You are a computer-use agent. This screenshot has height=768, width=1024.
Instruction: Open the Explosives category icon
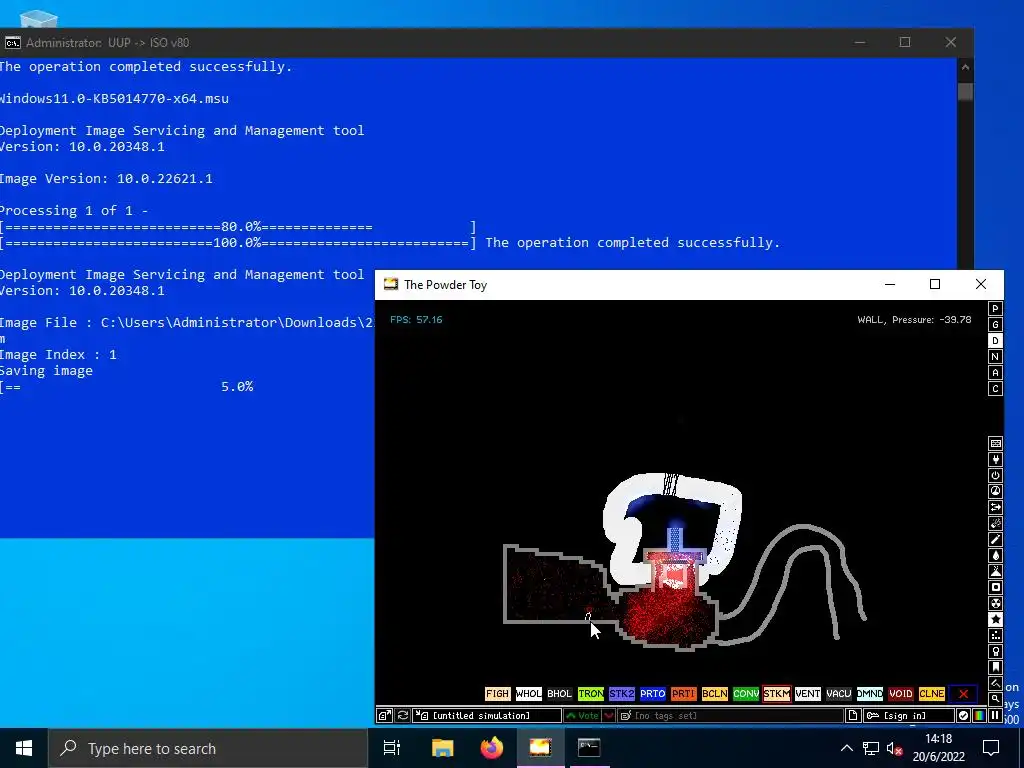995,523
